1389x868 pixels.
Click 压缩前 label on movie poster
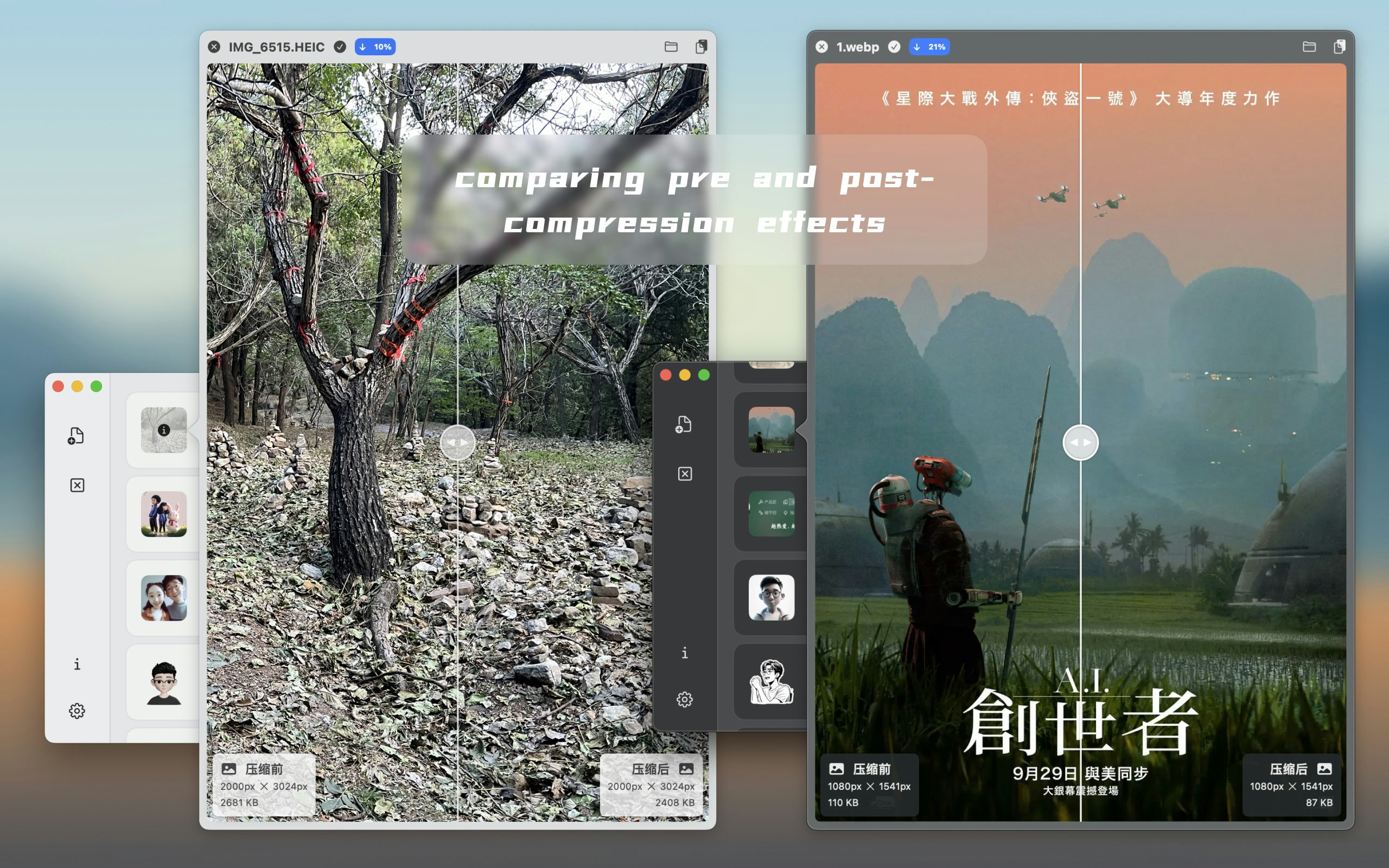[x=872, y=769]
